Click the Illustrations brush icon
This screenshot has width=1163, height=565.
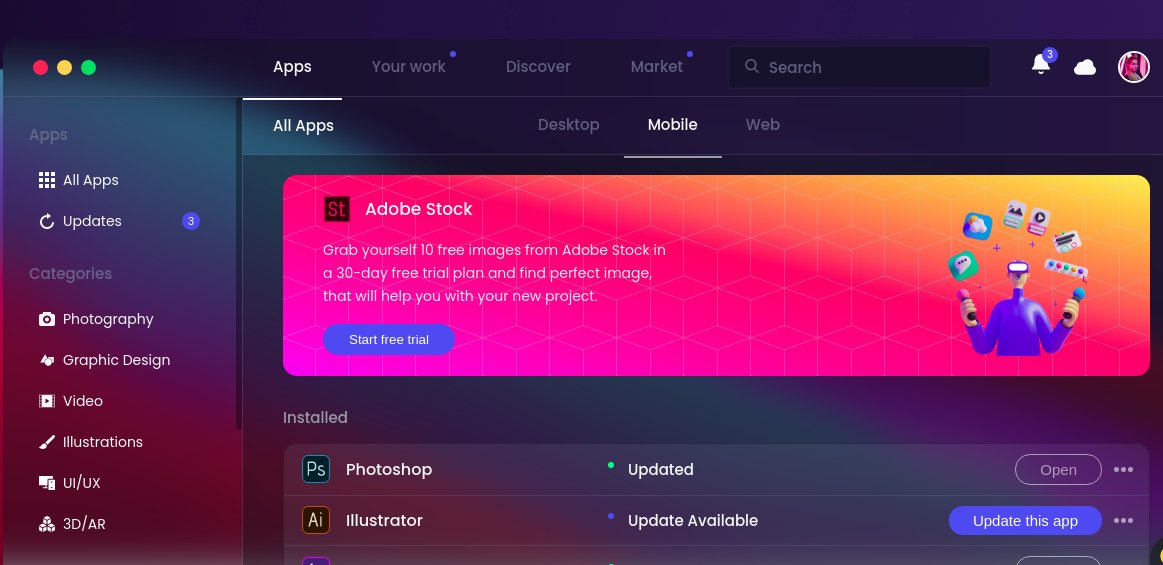[x=47, y=442]
